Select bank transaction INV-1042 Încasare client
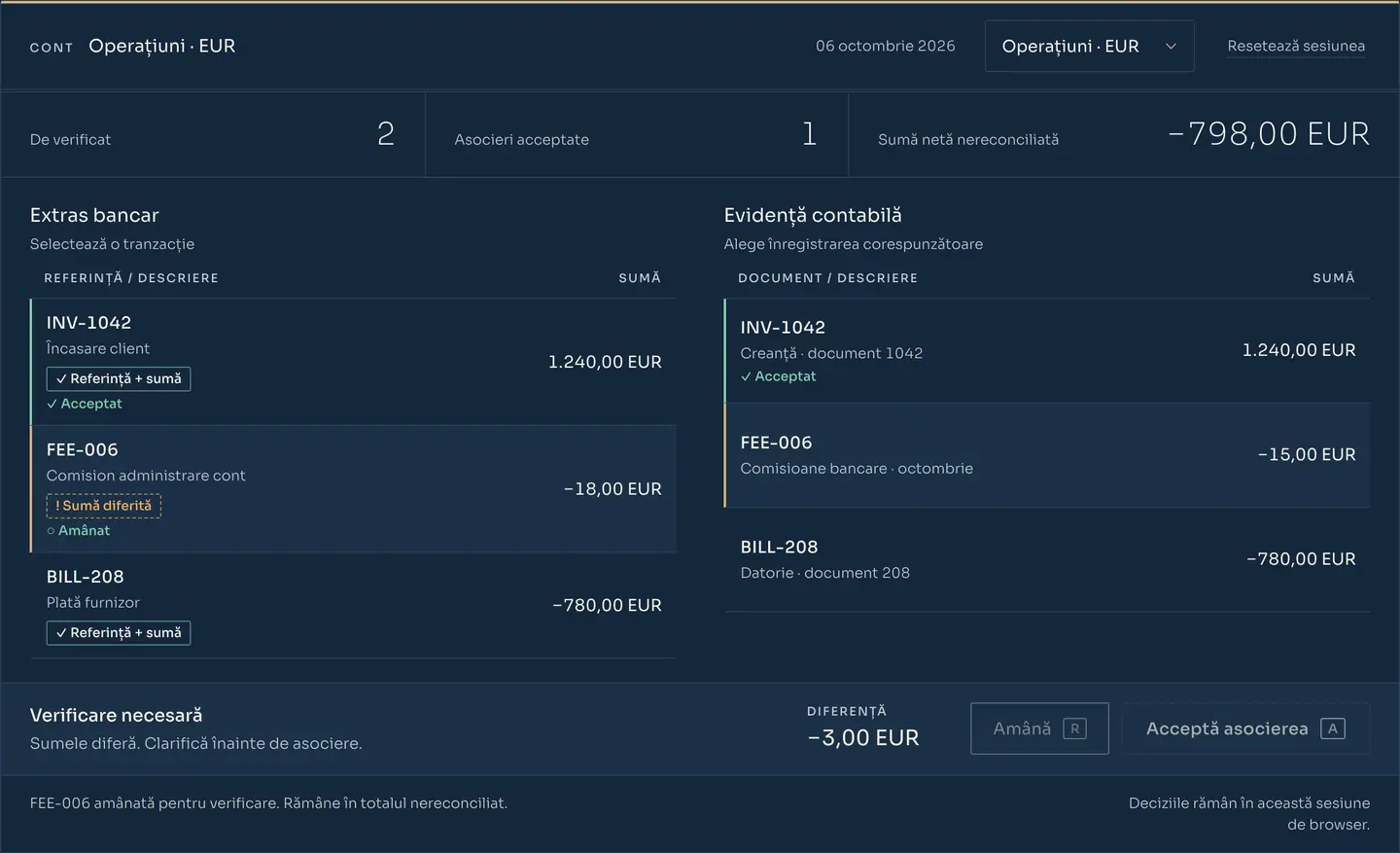The height and width of the screenshot is (853, 1400). point(354,362)
